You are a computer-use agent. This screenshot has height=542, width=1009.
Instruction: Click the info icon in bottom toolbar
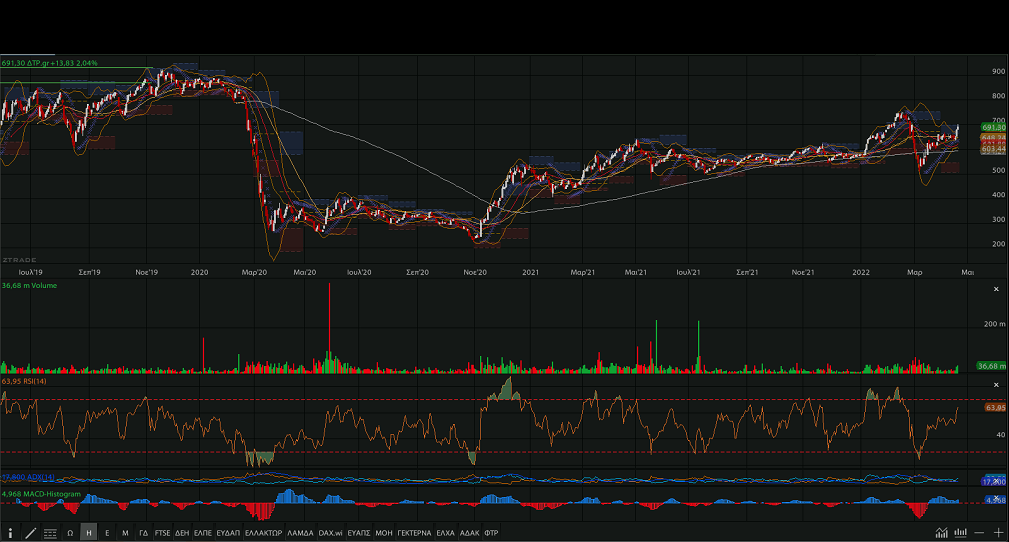click(x=10, y=533)
